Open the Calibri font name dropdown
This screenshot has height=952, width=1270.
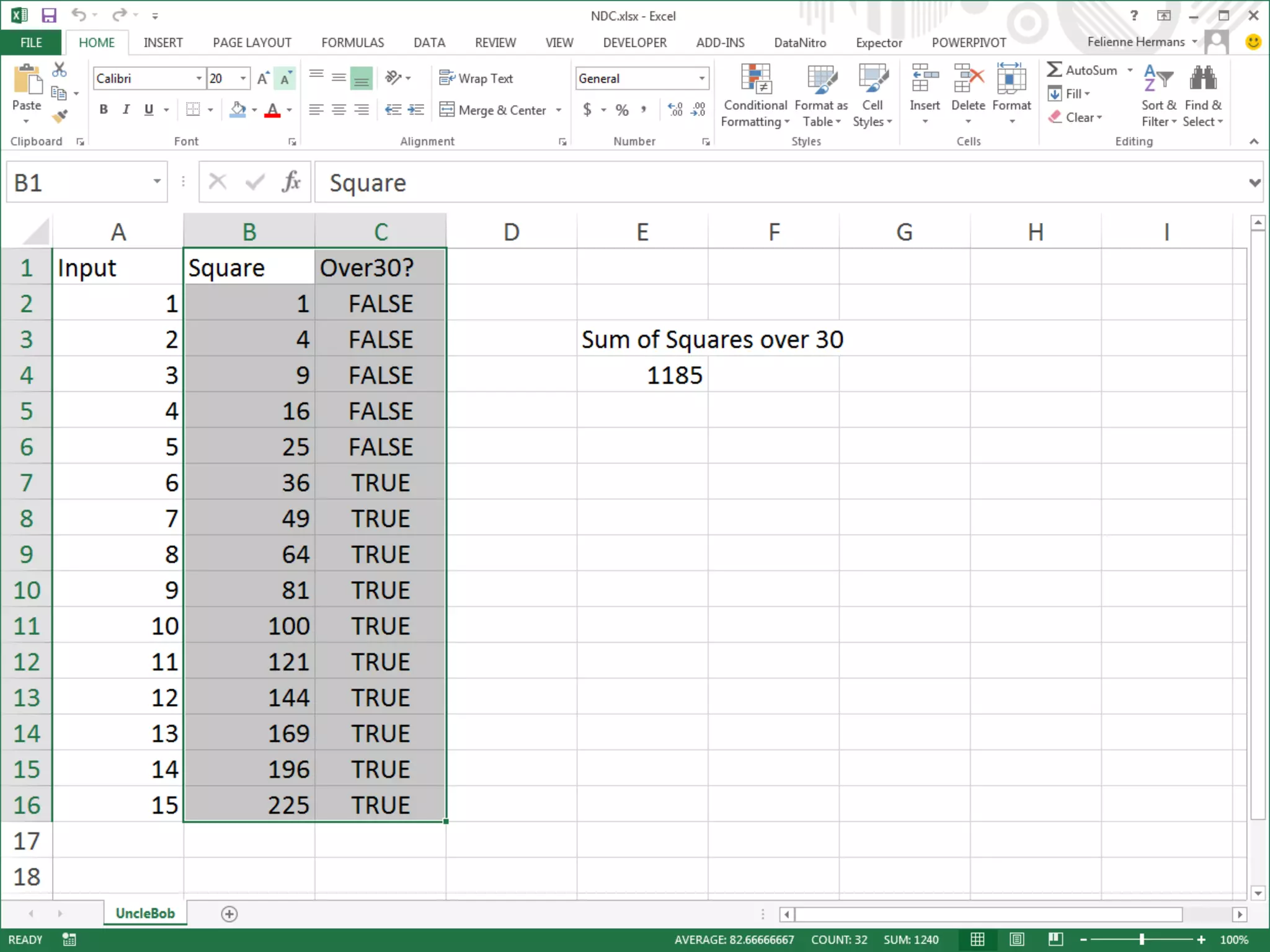pos(198,79)
